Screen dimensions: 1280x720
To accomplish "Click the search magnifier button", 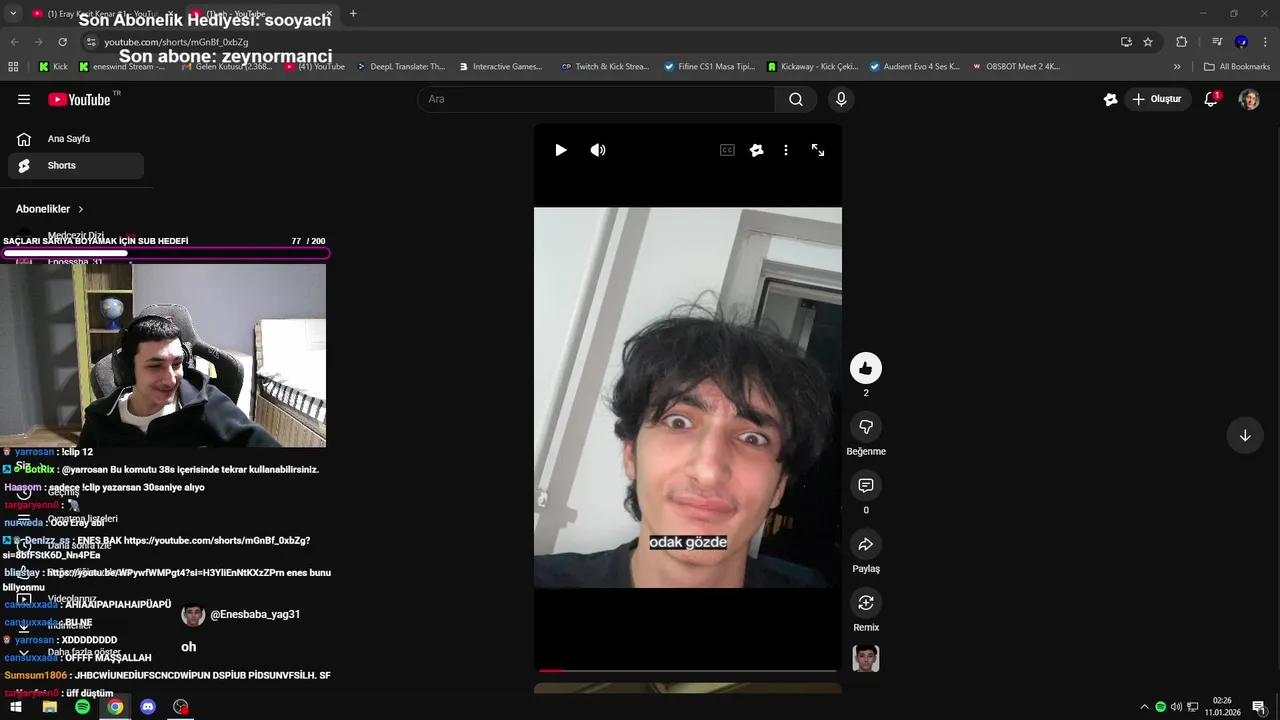I will (796, 99).
